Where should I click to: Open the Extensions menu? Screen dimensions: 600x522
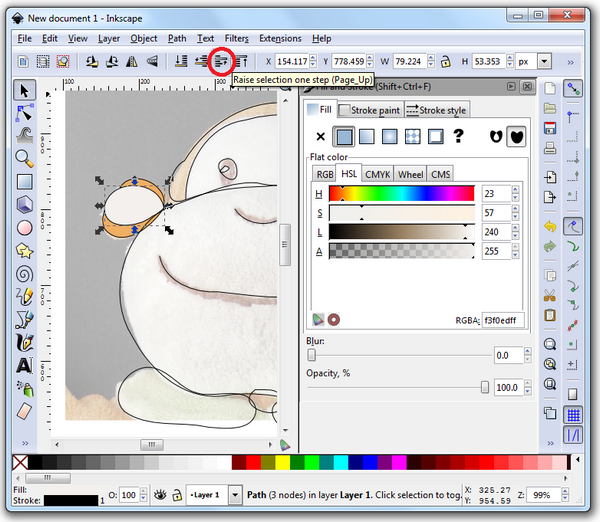tap(280, 39)
